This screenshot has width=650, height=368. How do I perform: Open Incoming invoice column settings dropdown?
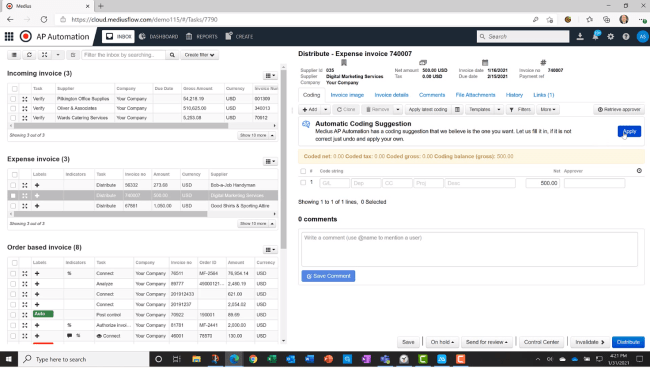pos(270,75)
